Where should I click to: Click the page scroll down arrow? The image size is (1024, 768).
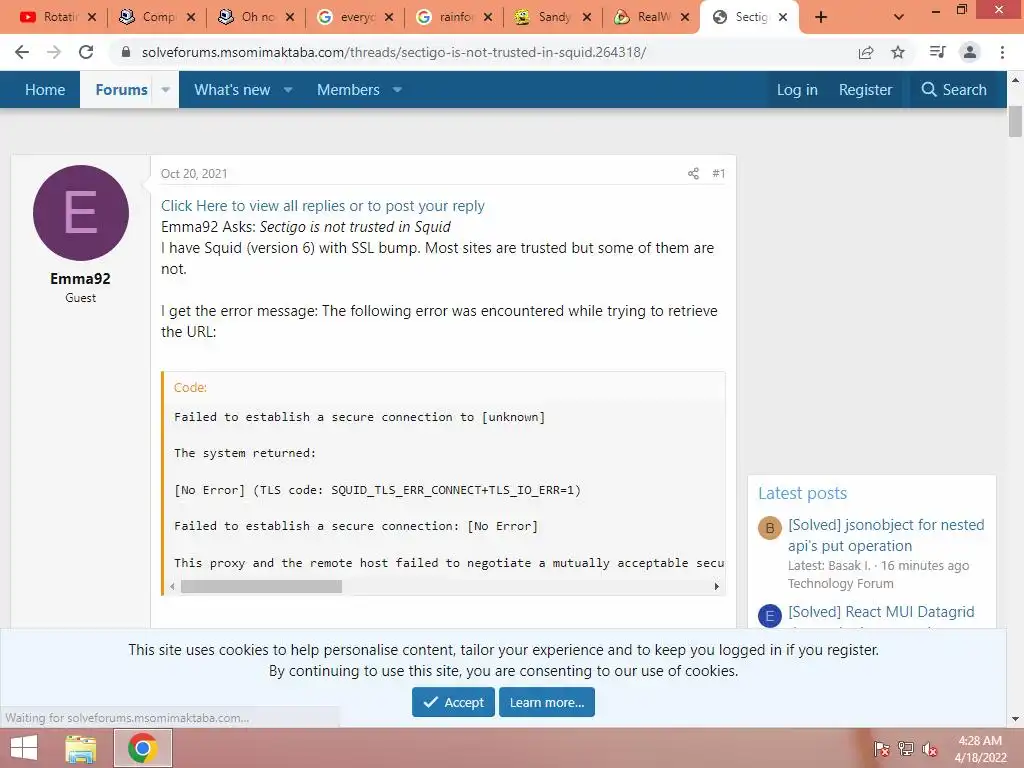pyautogui.click(x=1015, y=719)
